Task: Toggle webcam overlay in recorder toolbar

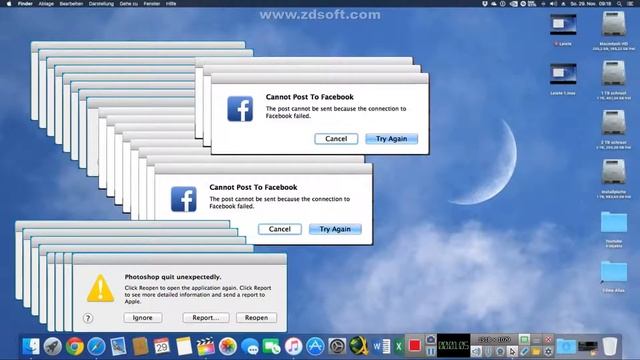Action: (x=500, y=351)
